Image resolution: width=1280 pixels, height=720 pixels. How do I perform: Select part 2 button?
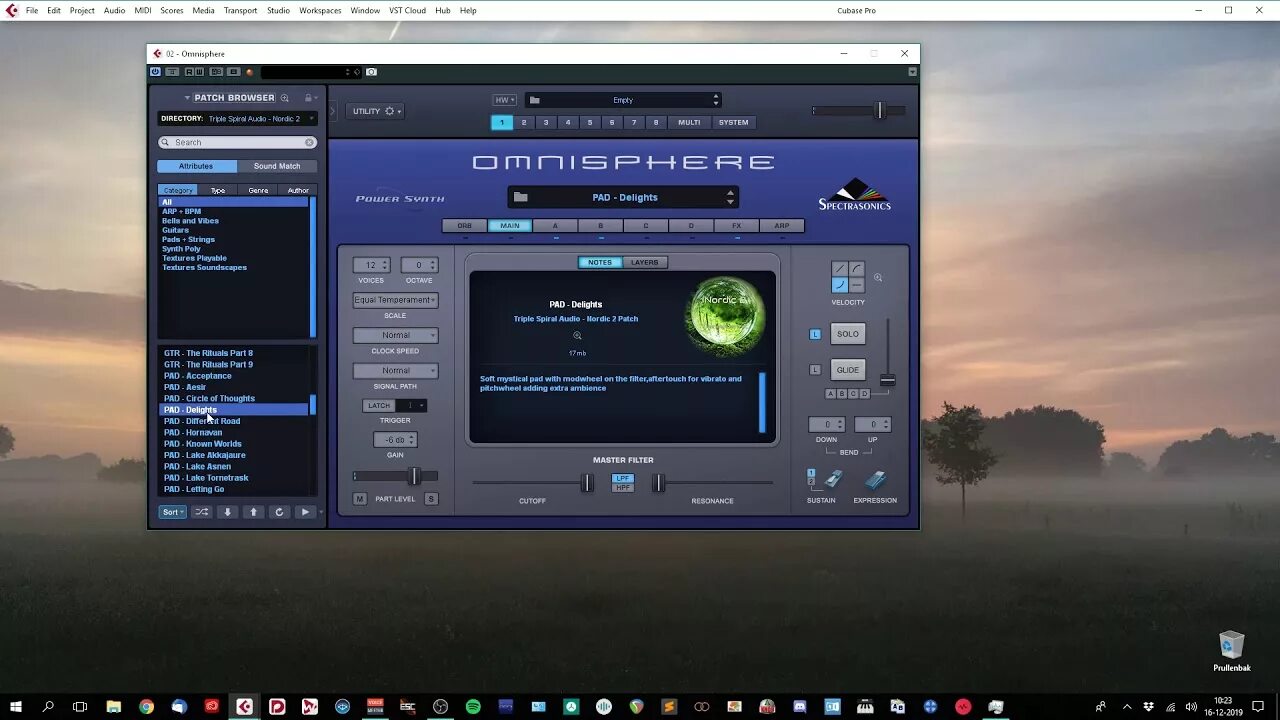pos(523,122)
